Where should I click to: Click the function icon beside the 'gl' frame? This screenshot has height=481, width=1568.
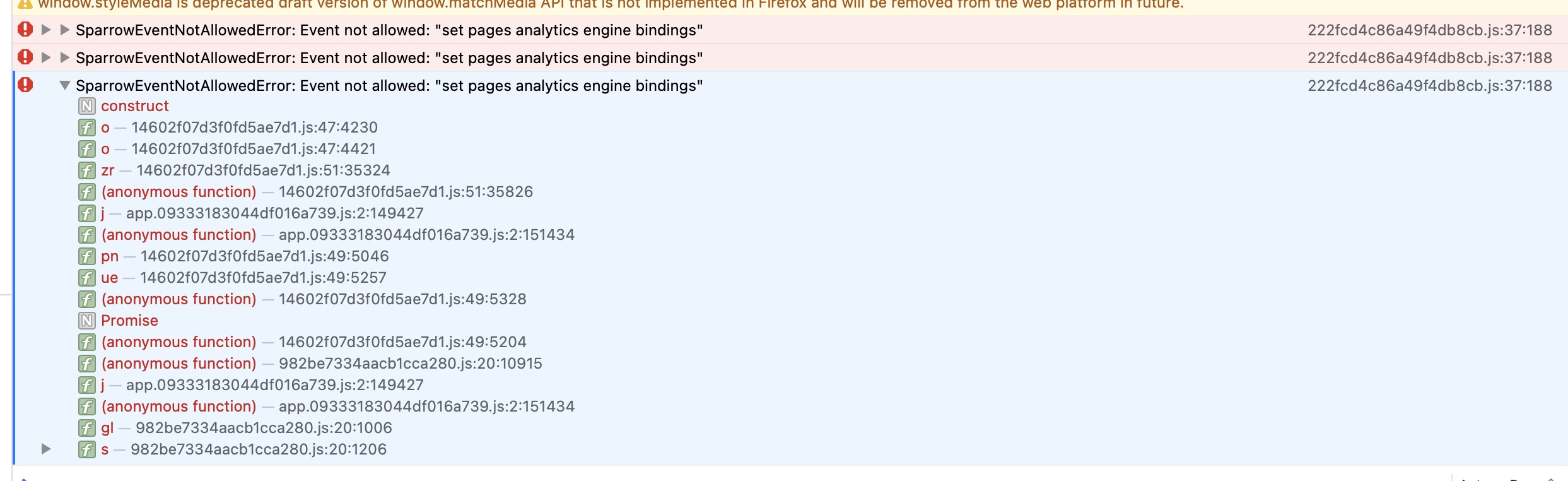[87, 428]
